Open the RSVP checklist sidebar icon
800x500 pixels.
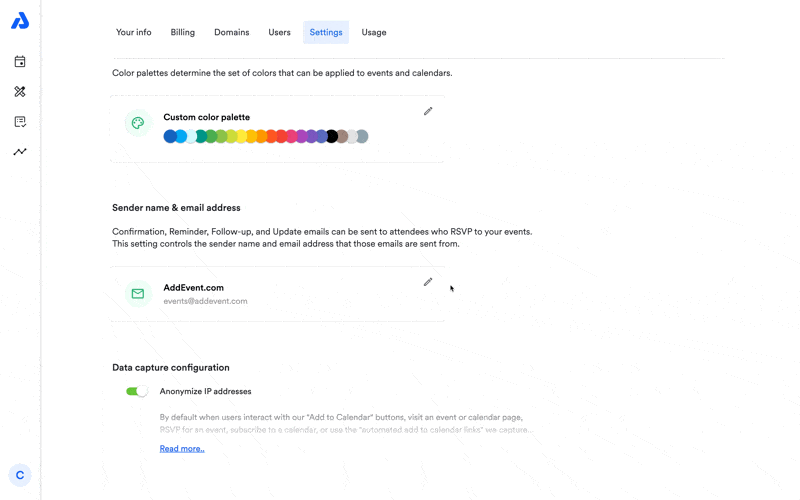[x=20, y=121]
